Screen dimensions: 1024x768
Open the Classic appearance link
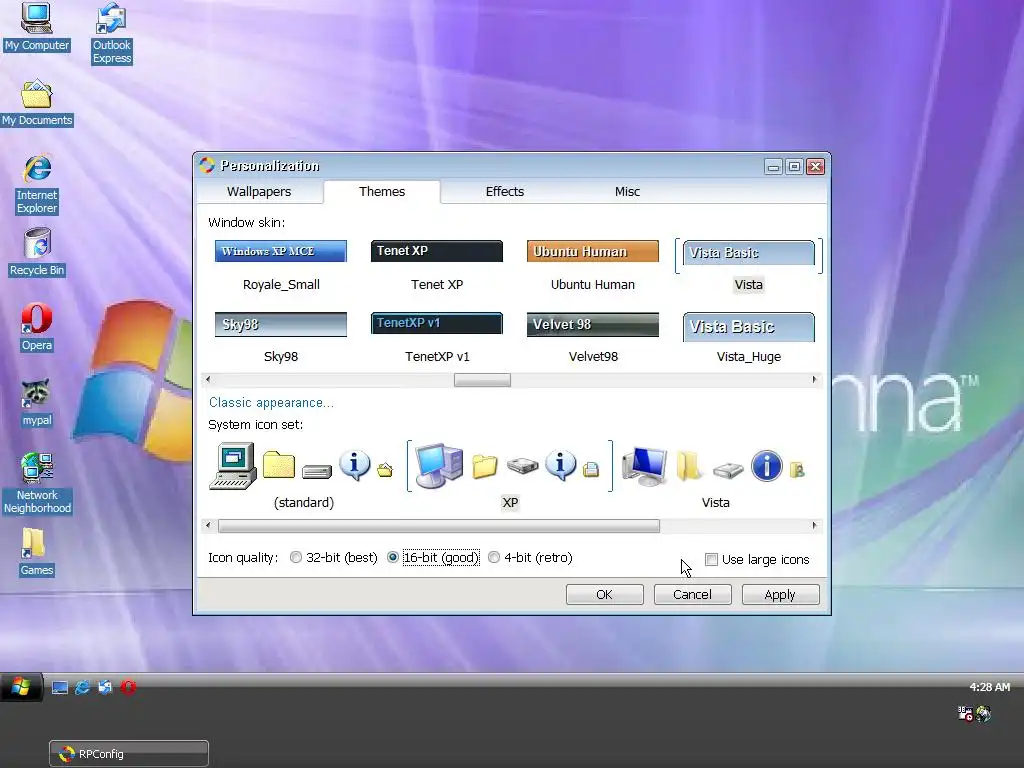271,402
